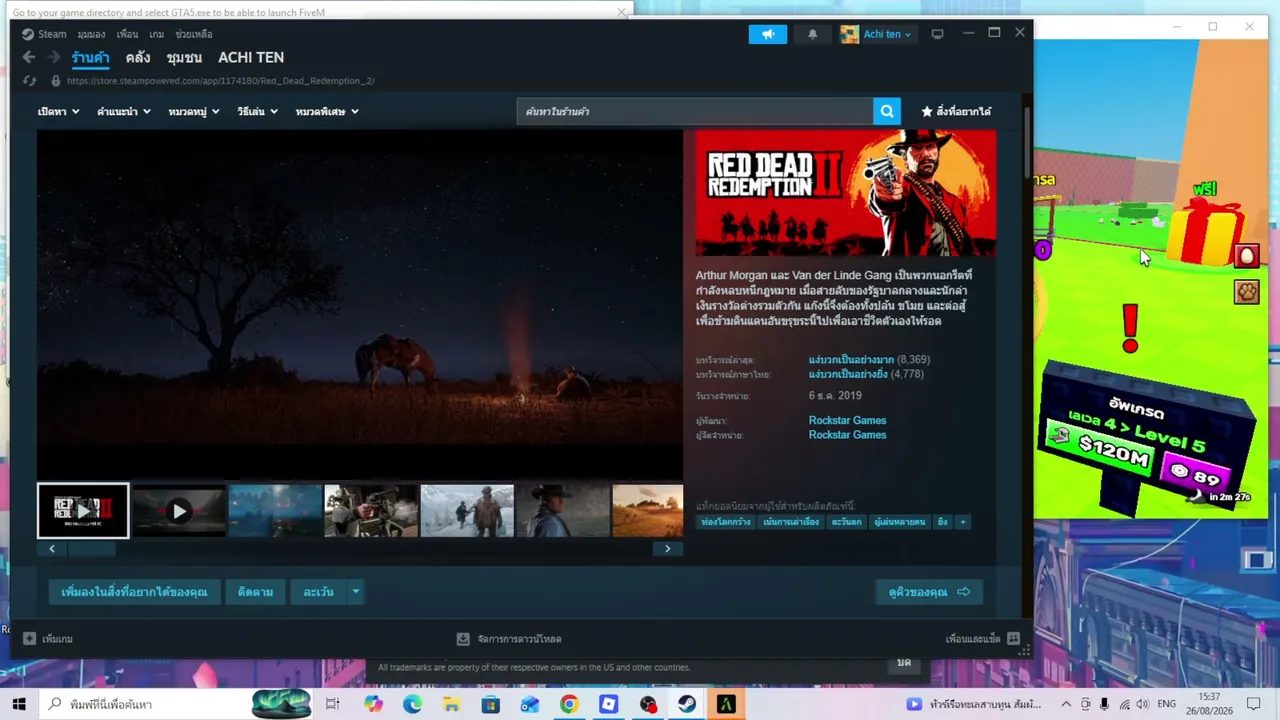Select the snowy scene screenshot thumbnail

tap(467, 511)
